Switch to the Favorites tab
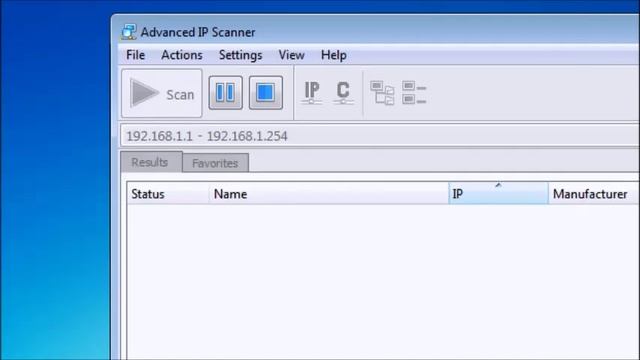 coord(216,163)
